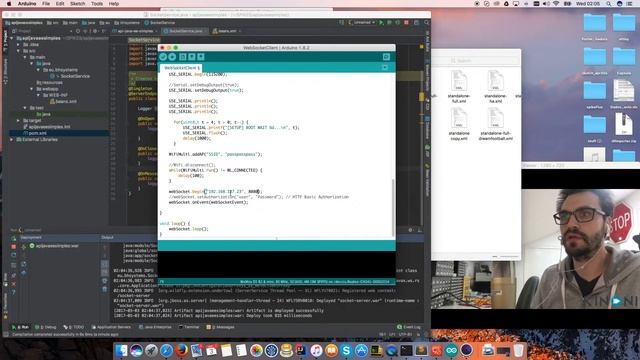Screen dimensions: 640x360
Task: Click the Wi-Fi icon in menu bar
Action: coord(556,4)
